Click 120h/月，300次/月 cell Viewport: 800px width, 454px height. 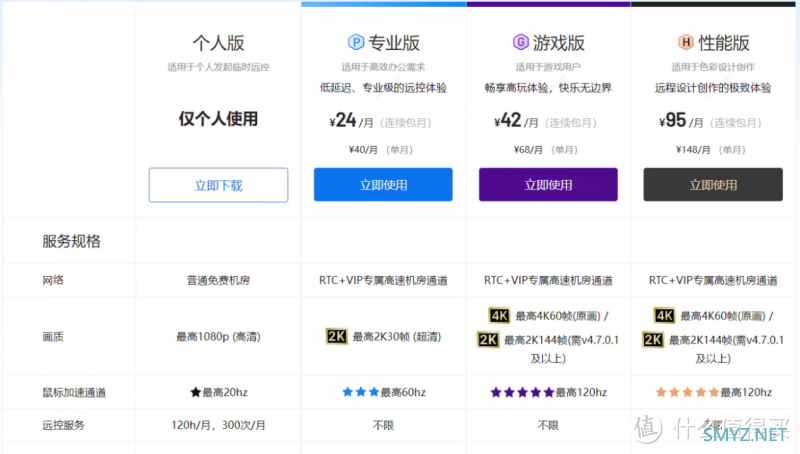coord(218,425)
